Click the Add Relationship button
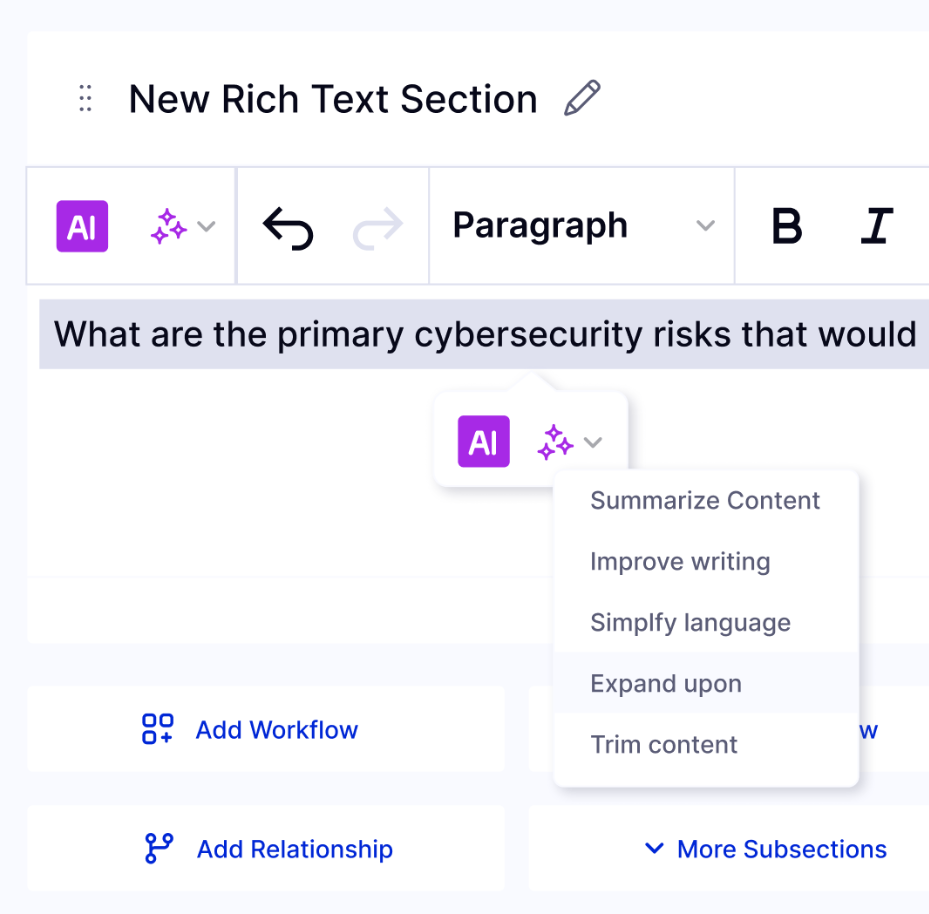The height and width of the screenshot is (914, 929). point(268,848)
